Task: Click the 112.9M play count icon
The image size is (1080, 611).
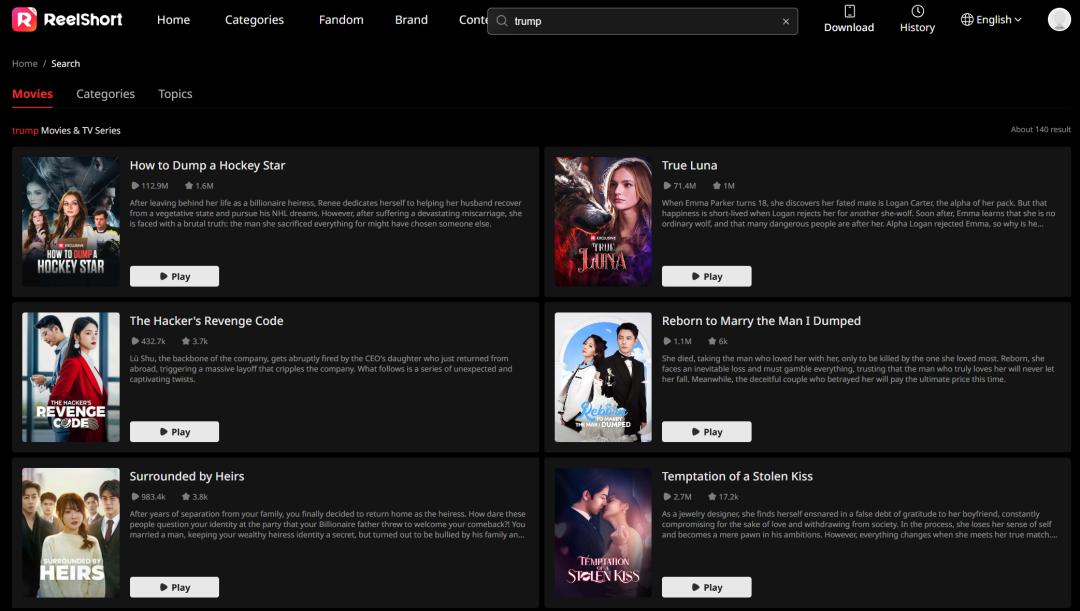Action: [135, 186]
